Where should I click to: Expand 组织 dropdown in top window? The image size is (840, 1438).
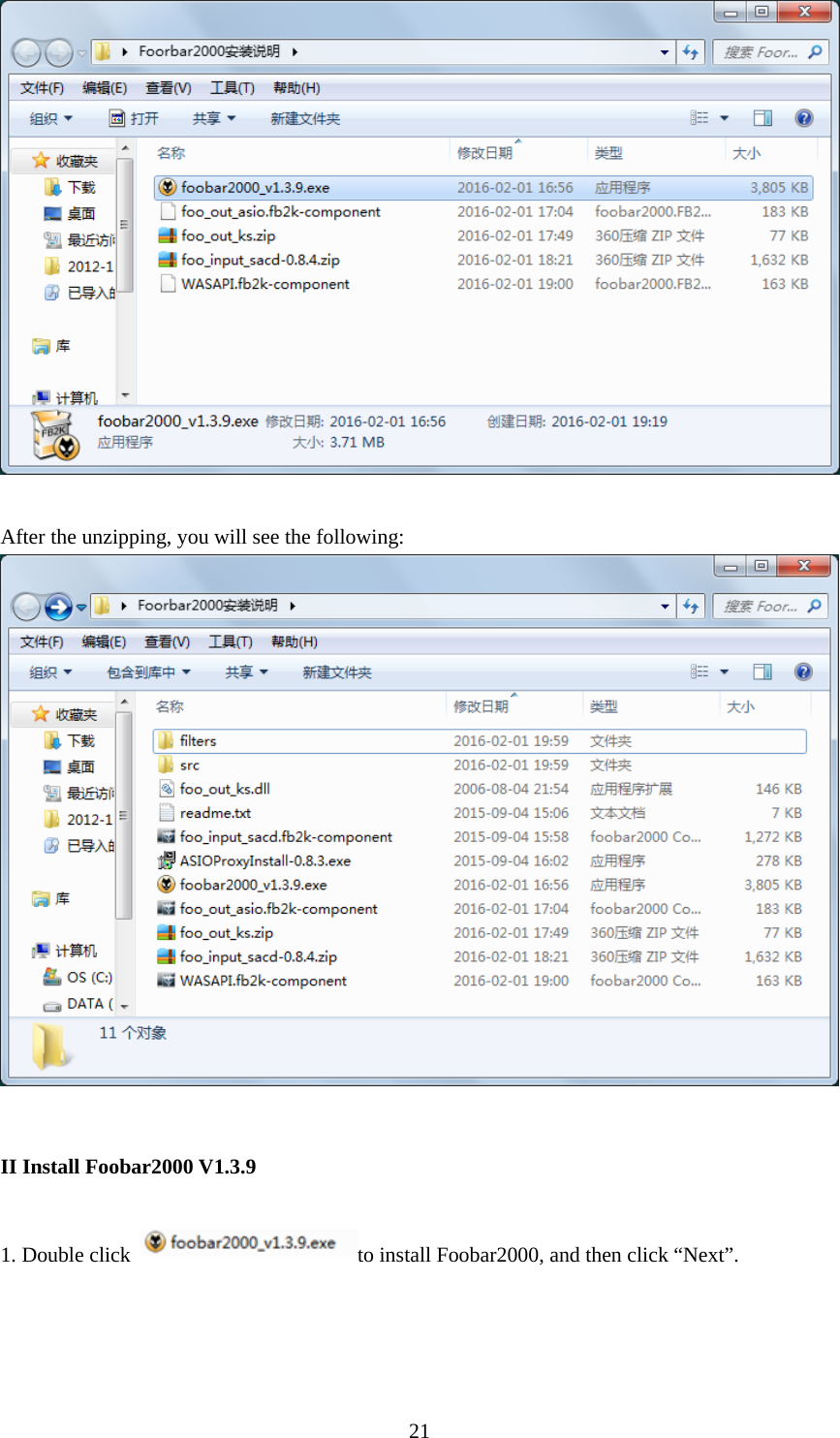tap(50, 118)
